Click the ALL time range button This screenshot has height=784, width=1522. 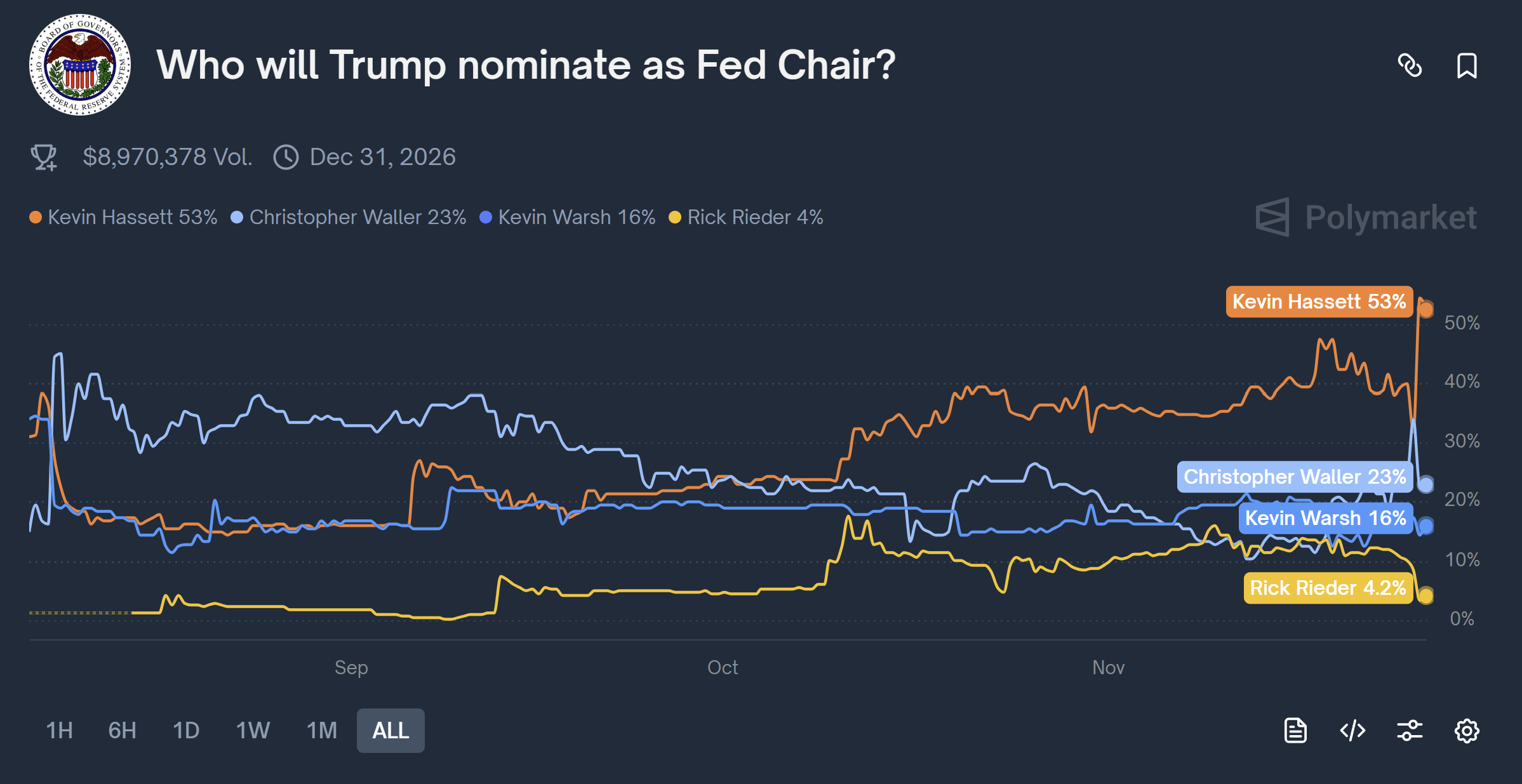tap(391, 730)
